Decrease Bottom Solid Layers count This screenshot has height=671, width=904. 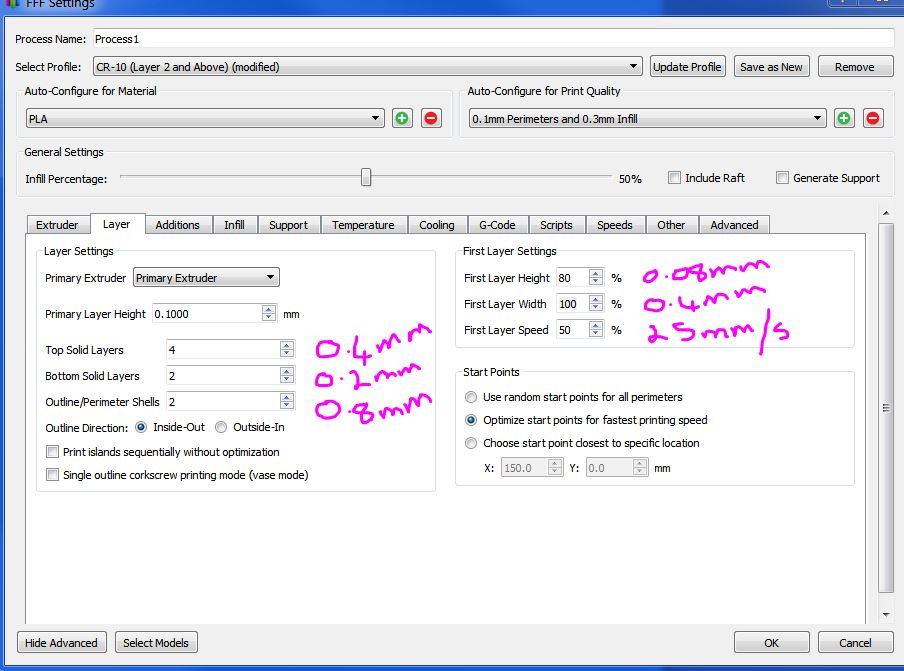coord(287,379)
